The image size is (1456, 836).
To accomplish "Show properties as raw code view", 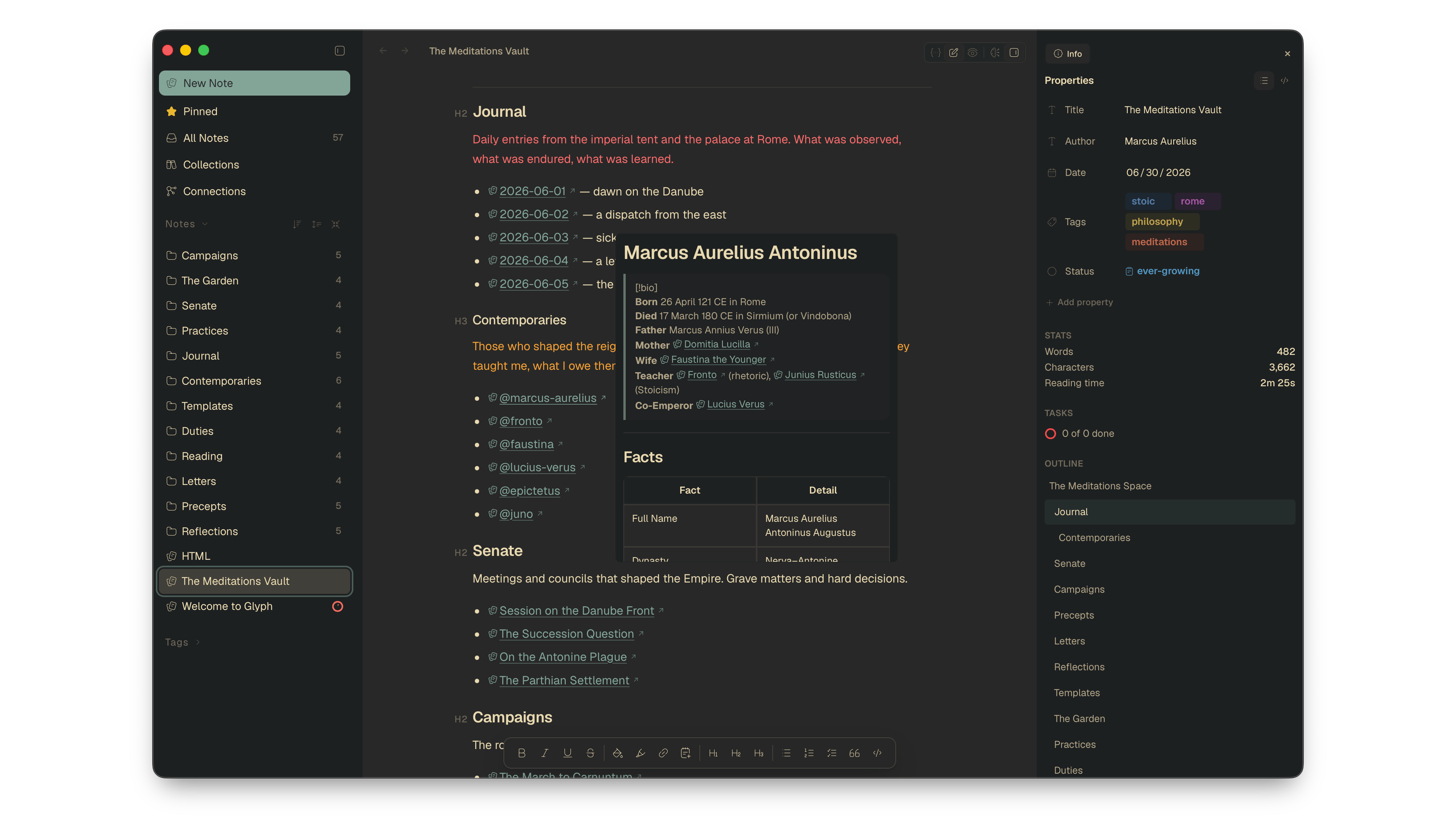I will 1285,80.
